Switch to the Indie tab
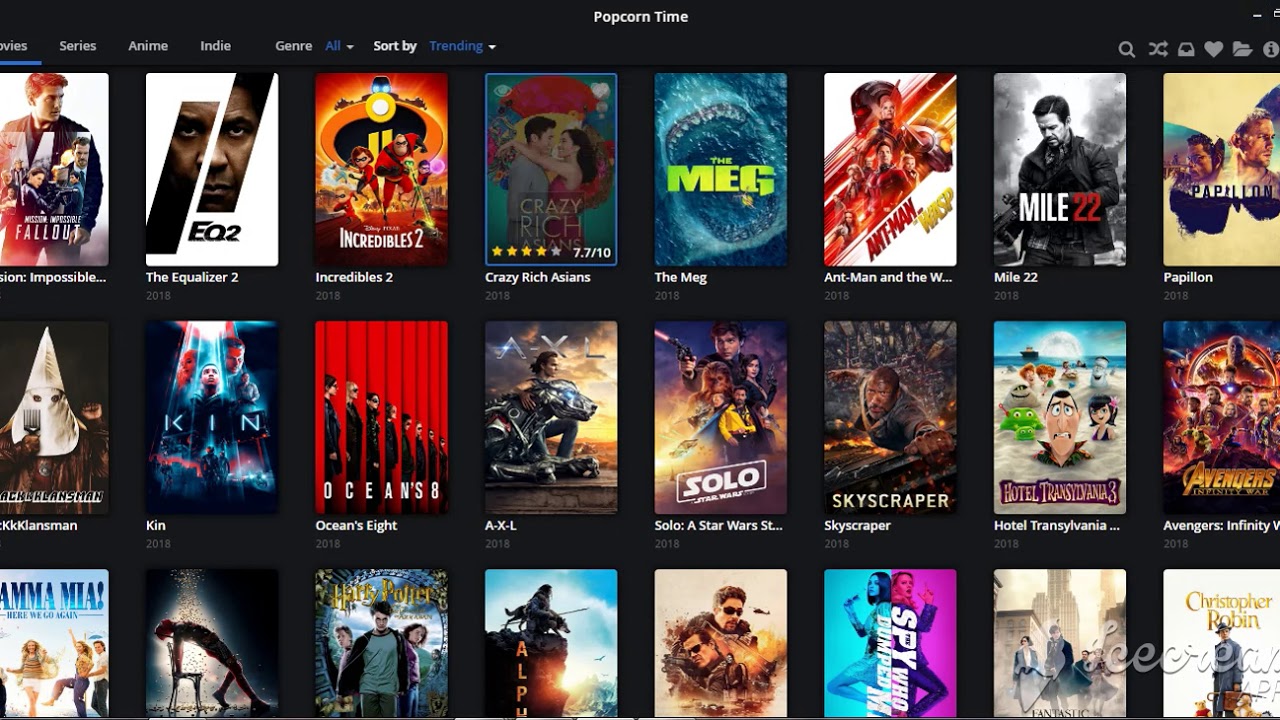The height and width of the screenshot is (720, 1280). (x=215, y=46)
